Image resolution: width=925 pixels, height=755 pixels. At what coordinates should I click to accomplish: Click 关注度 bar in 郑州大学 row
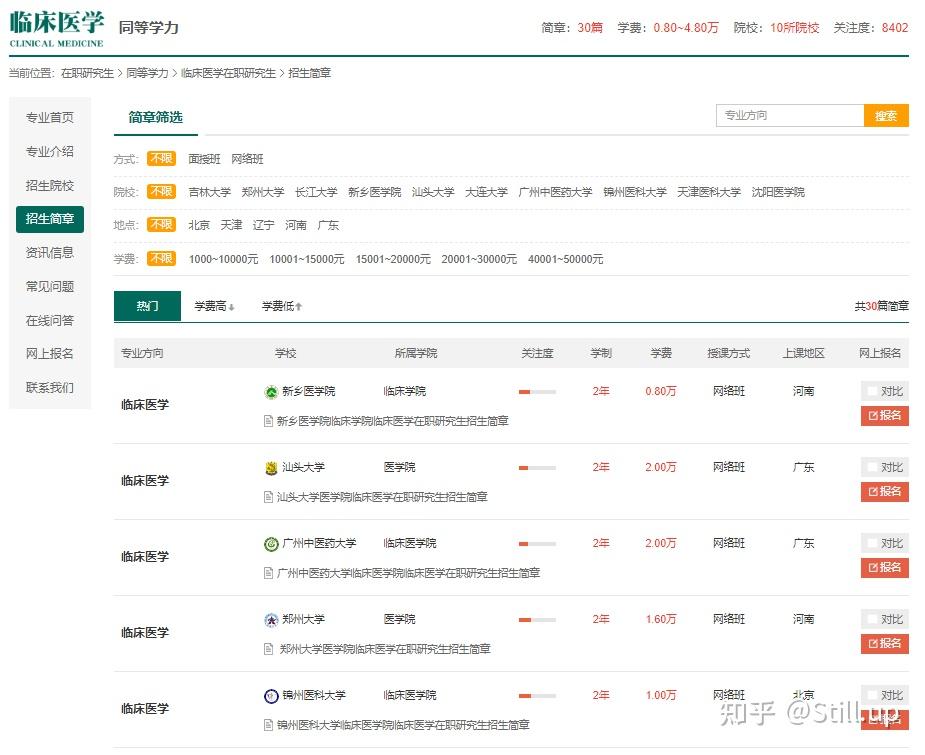[537, 620]
